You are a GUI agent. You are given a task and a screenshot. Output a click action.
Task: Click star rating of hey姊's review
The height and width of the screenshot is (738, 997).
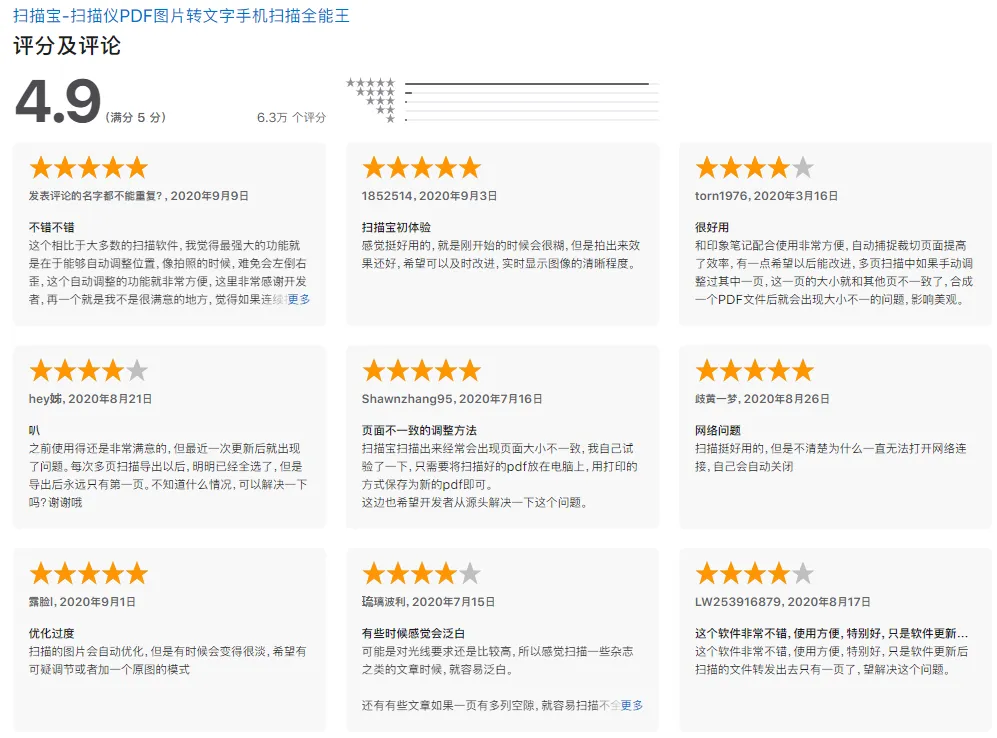(x=88, y=371)
